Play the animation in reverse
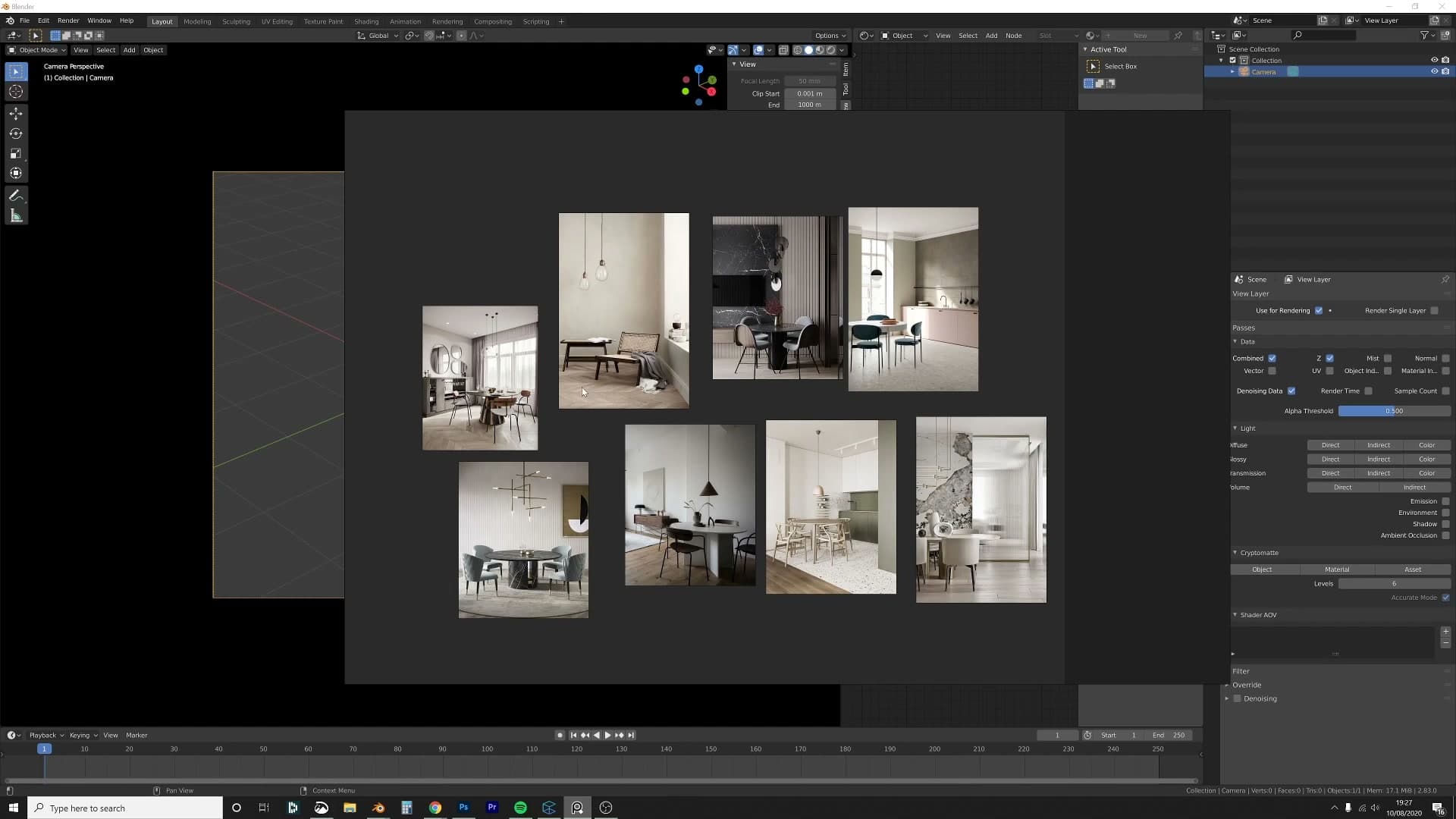 596,735
